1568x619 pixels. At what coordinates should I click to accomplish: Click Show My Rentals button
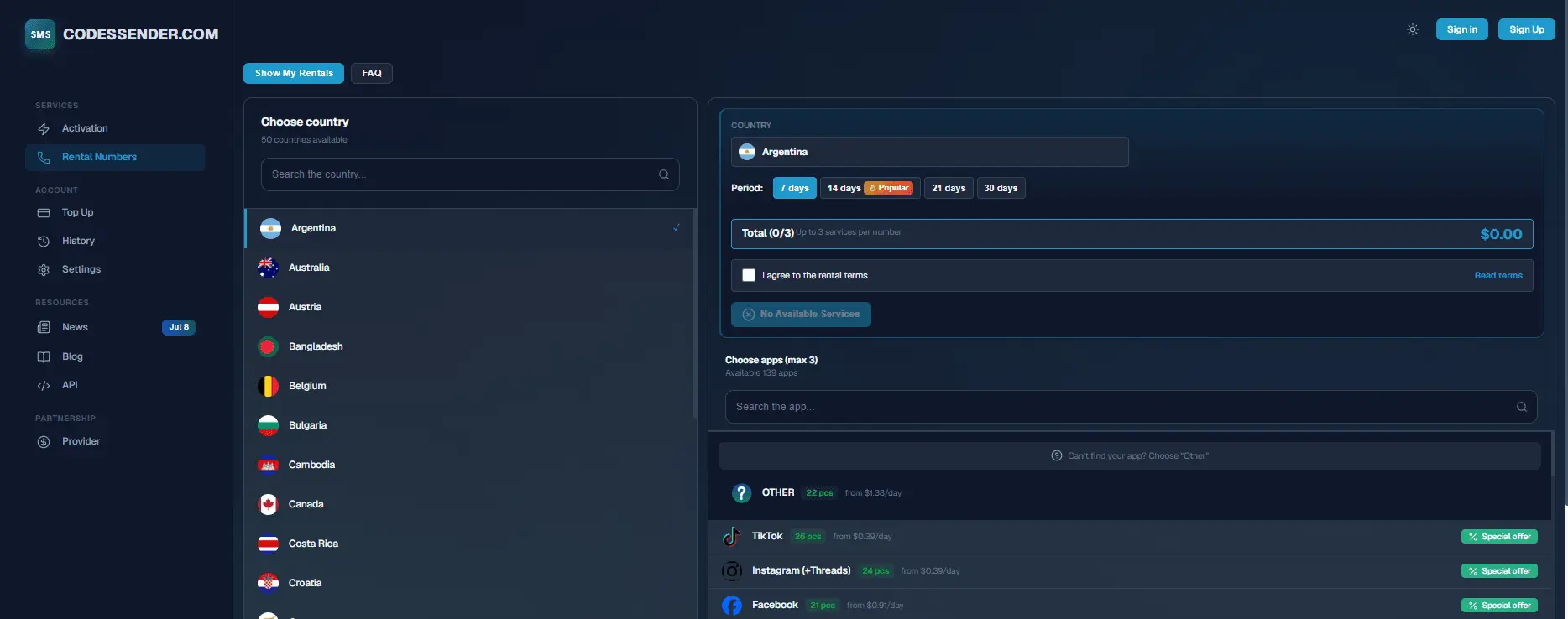click(294, 73)
